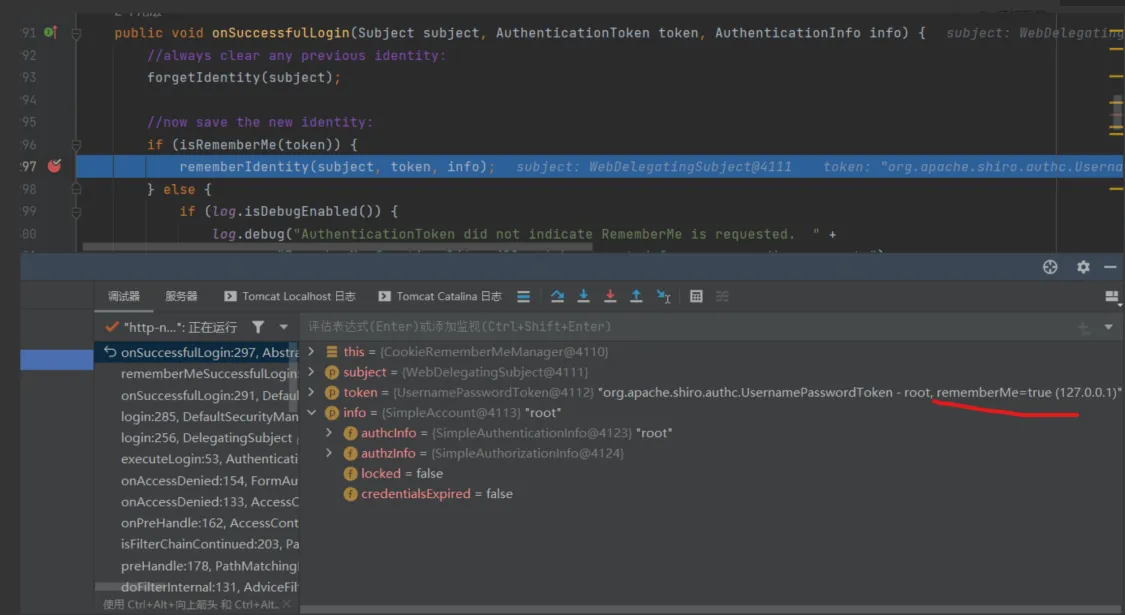The height and width of the screenshot is (615, 1125).
Task: Click the Tomcat Localhost log tab icon
Action: 230,296
